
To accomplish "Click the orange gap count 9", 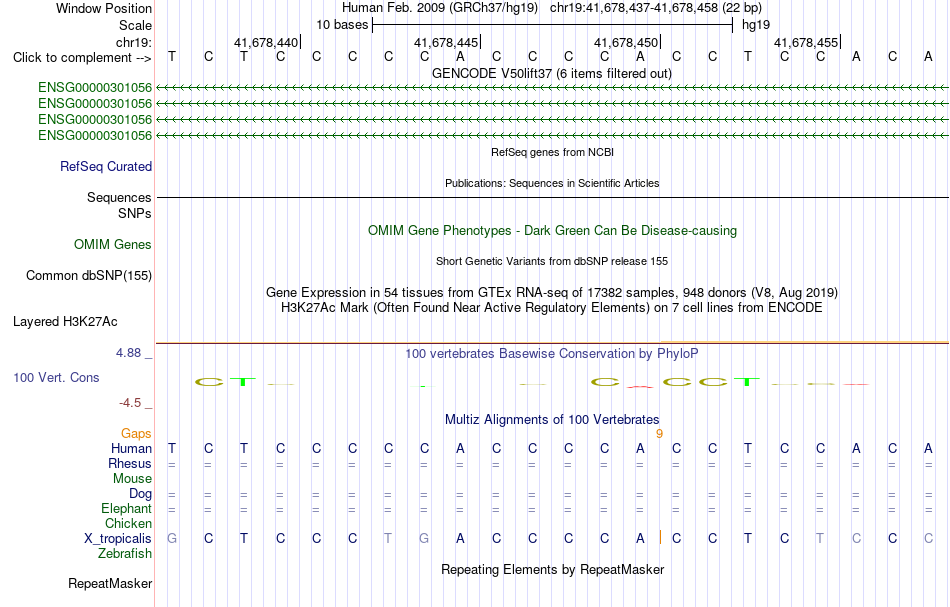I will (x=659, y=434).
